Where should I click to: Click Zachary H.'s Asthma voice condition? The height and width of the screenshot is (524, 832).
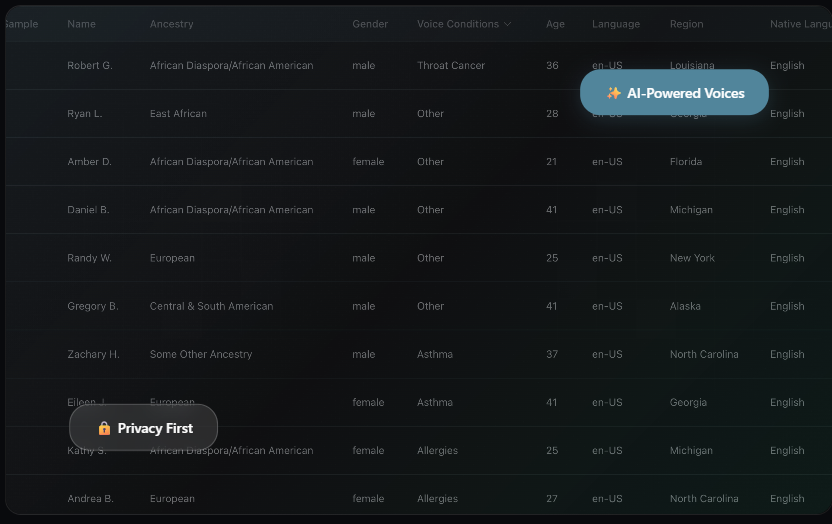[435, 354]
